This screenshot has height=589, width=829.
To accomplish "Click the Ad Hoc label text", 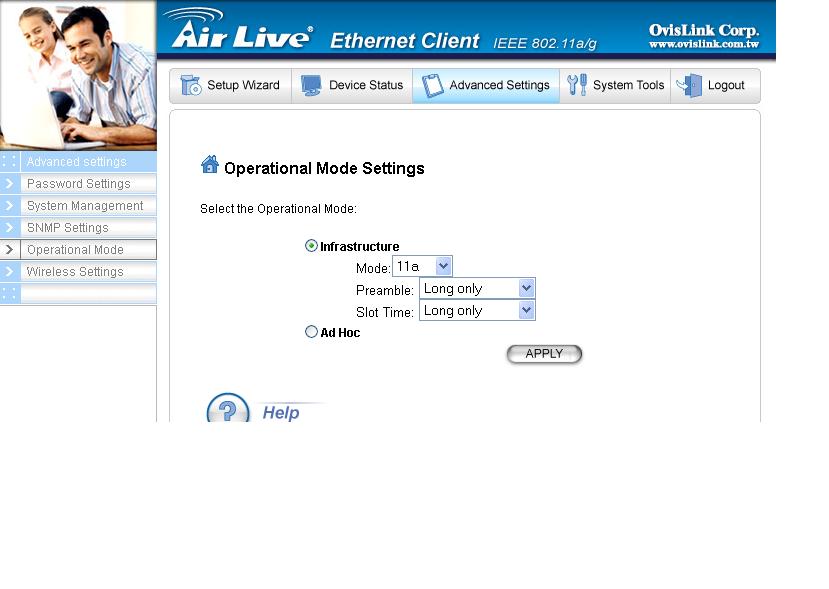I will [x=340, y=333].
